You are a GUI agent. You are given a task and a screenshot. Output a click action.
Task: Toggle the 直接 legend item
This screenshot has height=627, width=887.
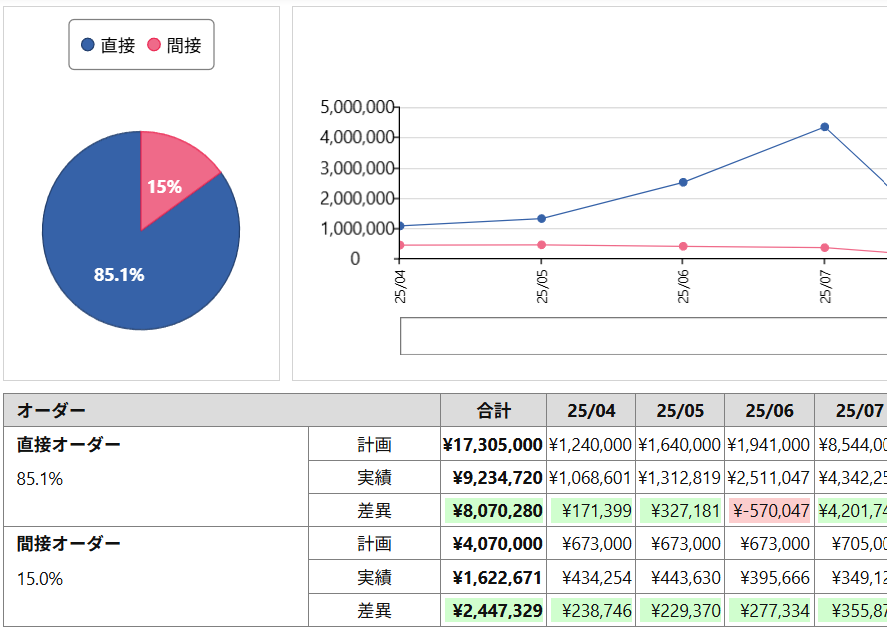tap(108, 45)
